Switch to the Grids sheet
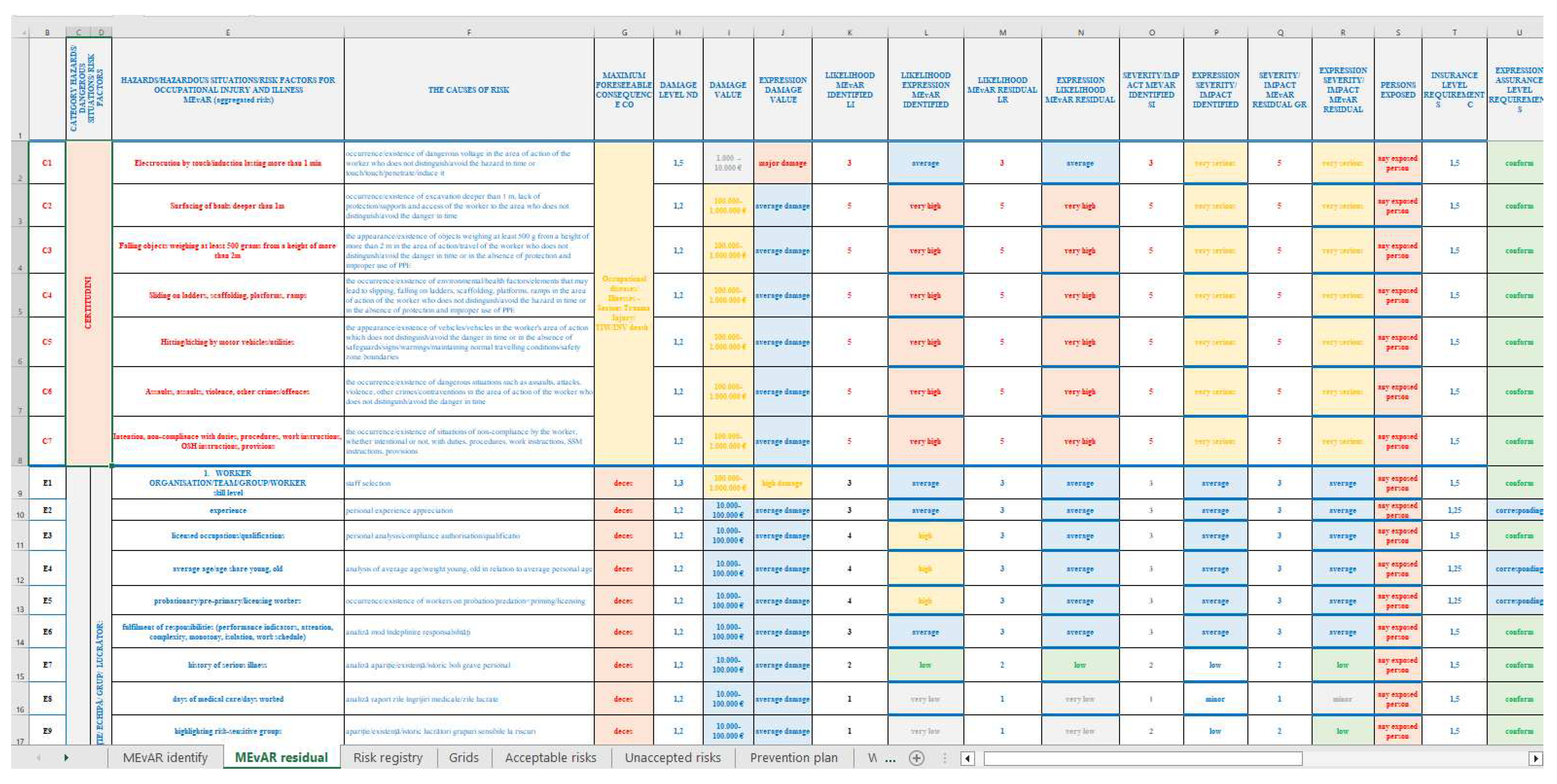The image size is (1557, 784). pyautogui.click(x=463, y=757)
